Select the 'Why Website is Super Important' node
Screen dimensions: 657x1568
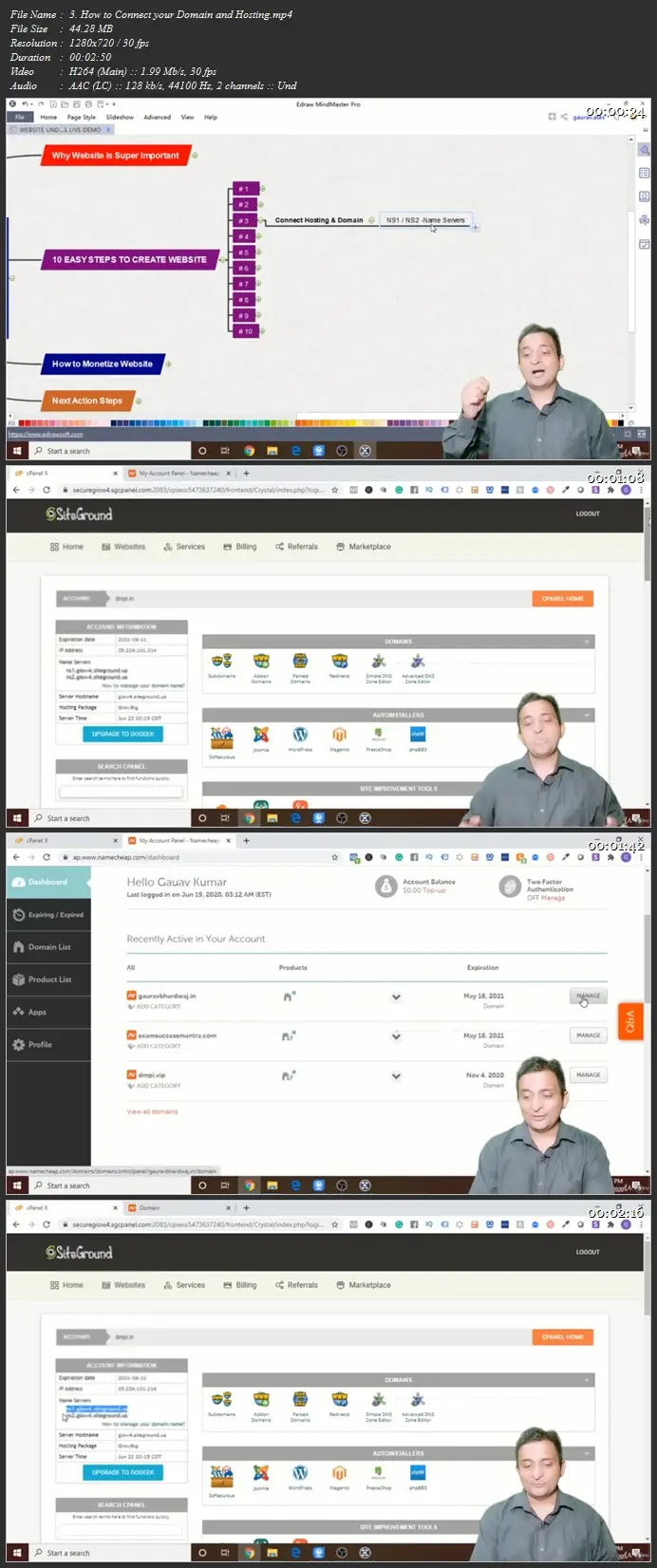[x=115, y=156]
